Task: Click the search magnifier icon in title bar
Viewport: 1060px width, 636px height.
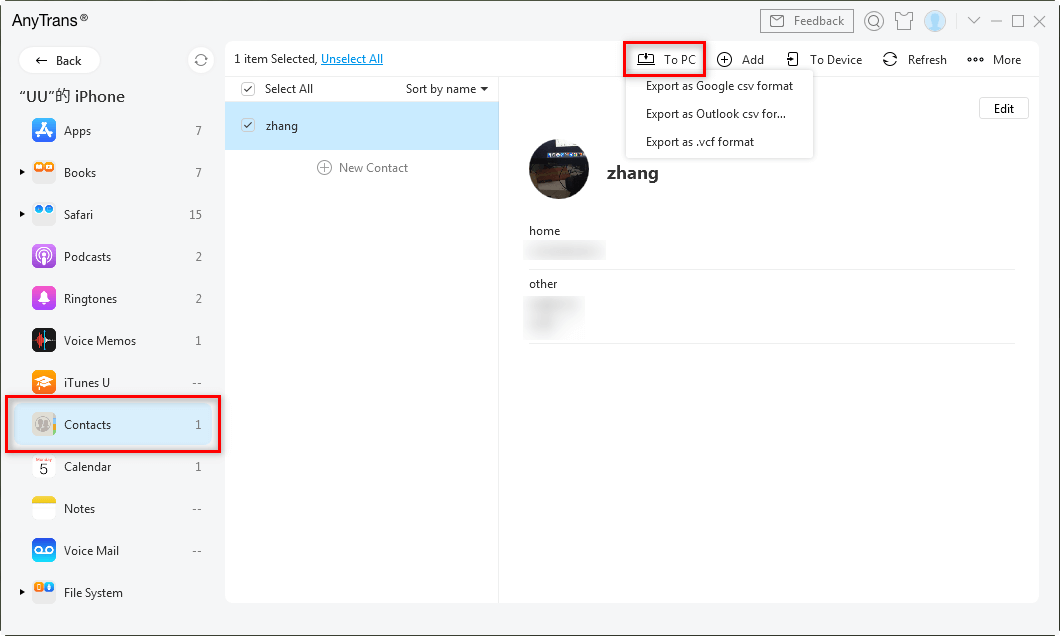Action: click(873, 21)
